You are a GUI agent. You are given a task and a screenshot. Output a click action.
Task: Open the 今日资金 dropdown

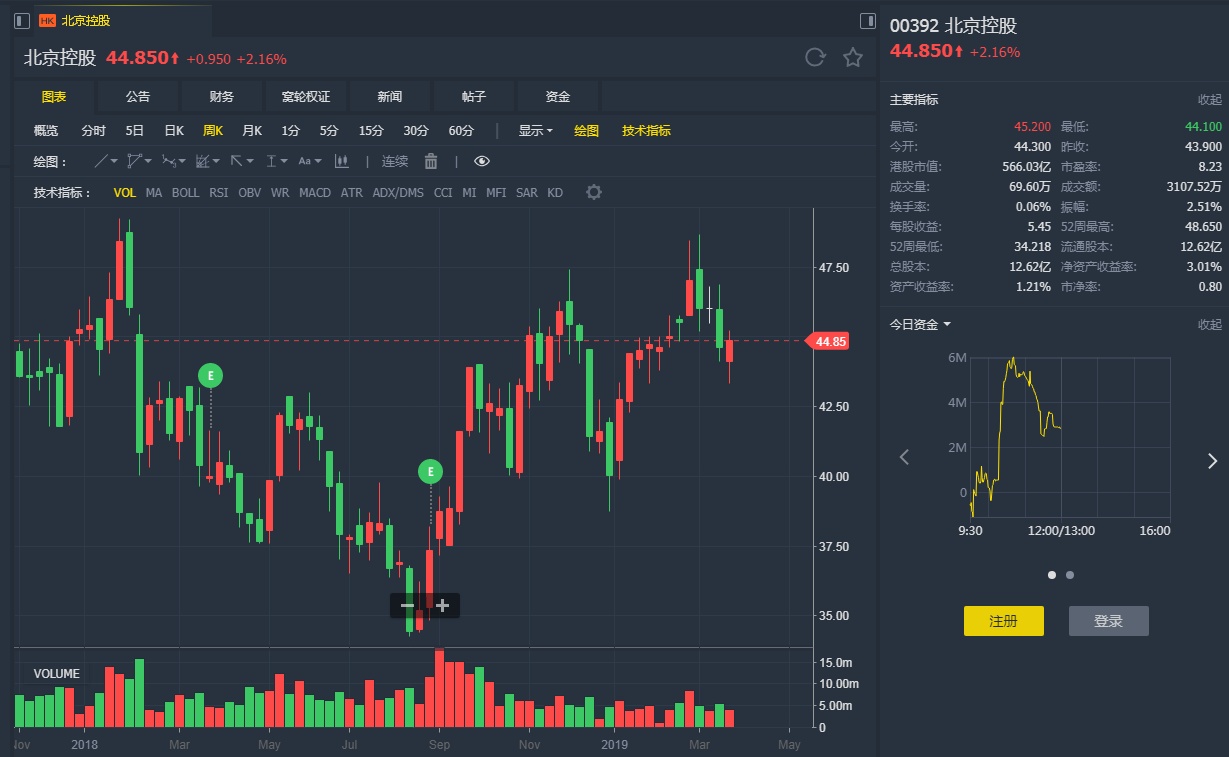tap(920, 324)
